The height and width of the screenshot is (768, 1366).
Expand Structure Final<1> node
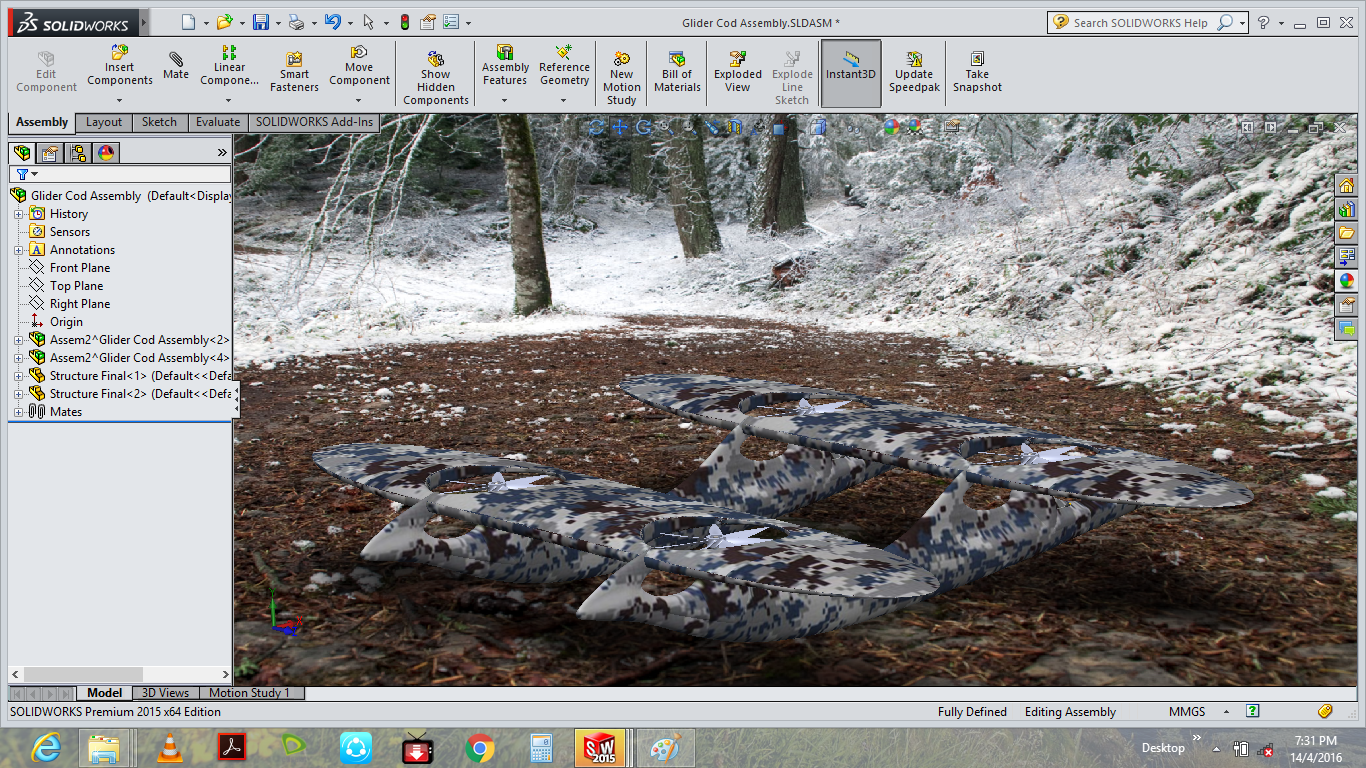[x=18, y=376]
